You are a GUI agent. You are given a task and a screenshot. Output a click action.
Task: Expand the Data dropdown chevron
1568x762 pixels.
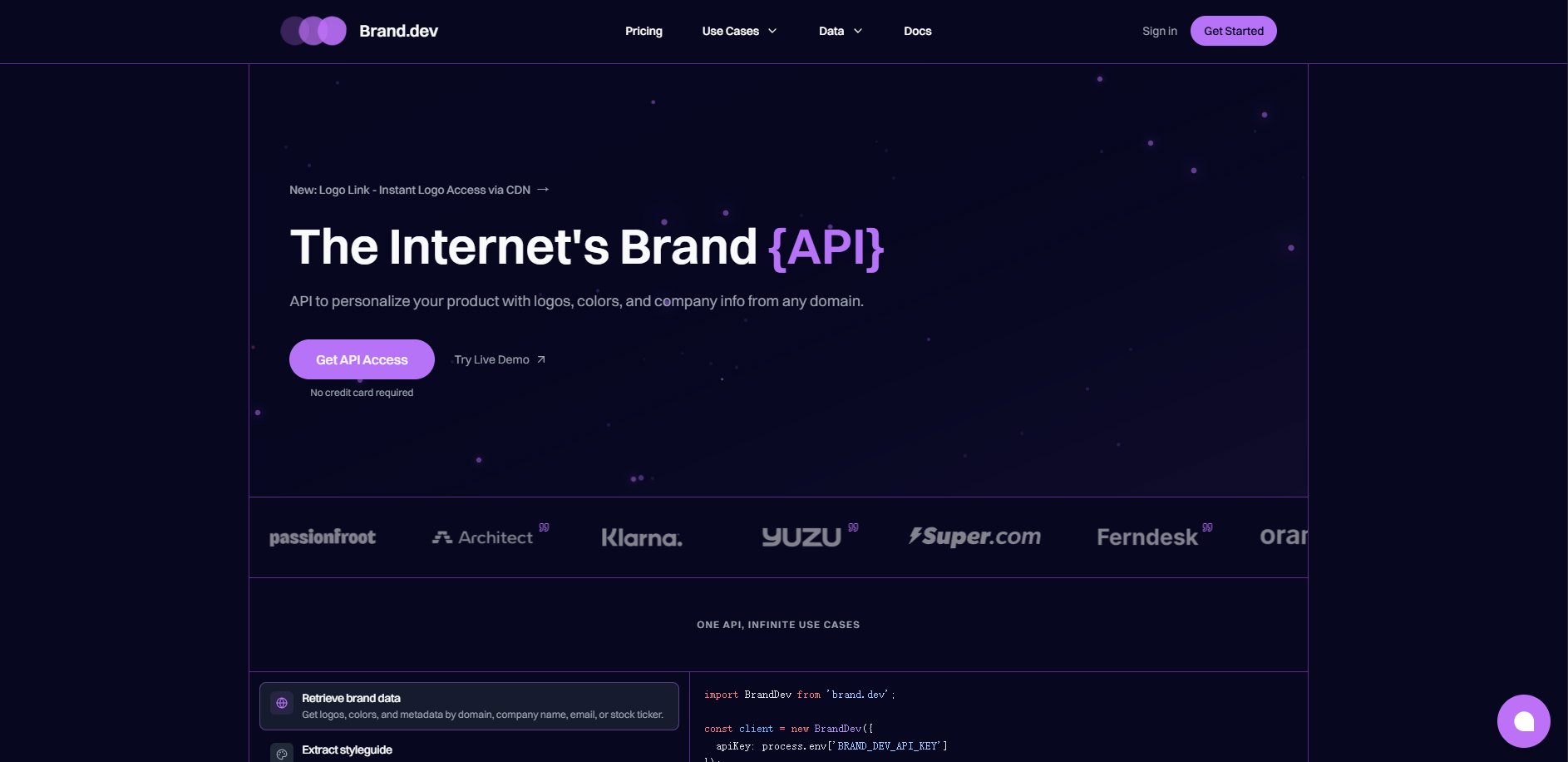858,31
